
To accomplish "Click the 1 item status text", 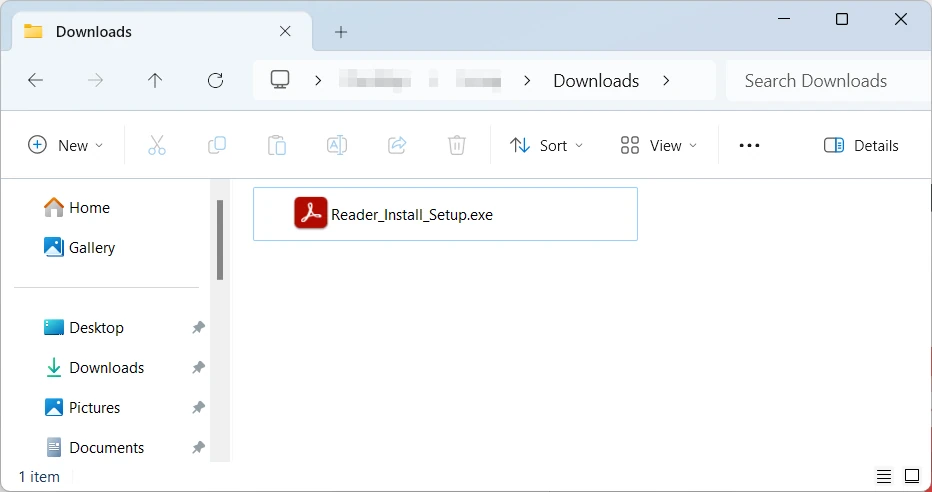I will [x=39, y=477].
